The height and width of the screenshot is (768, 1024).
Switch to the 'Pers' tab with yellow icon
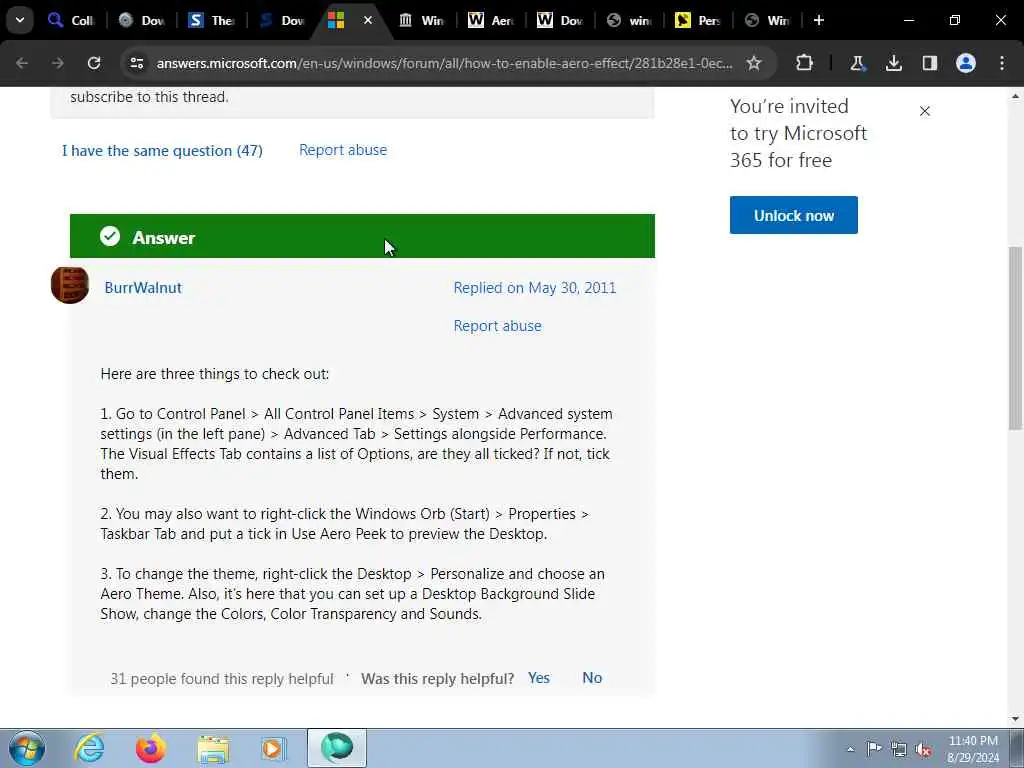(x=698, y=20)
